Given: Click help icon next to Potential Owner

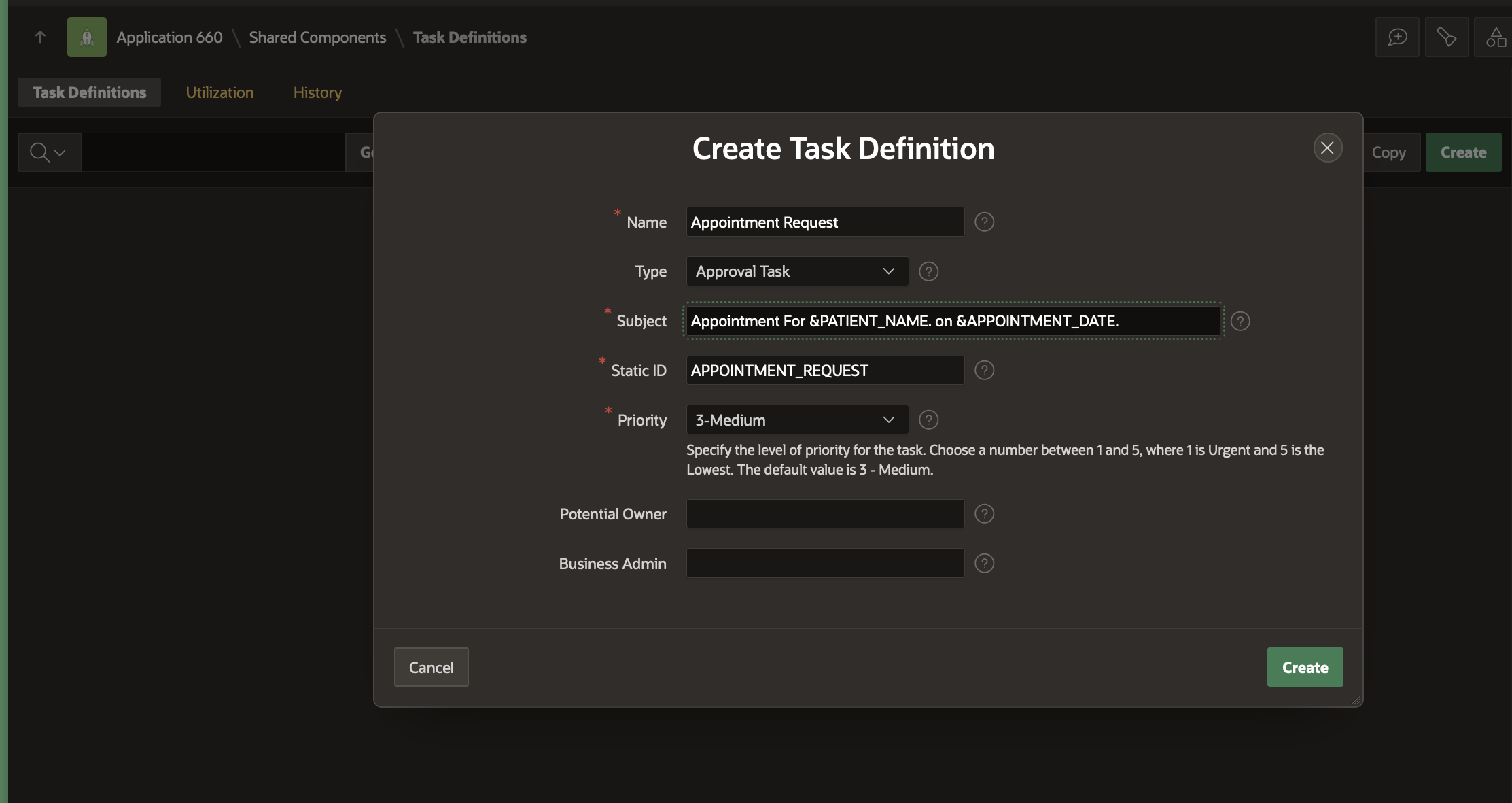Looking at the screenshot, I should [x=984, y=514].
